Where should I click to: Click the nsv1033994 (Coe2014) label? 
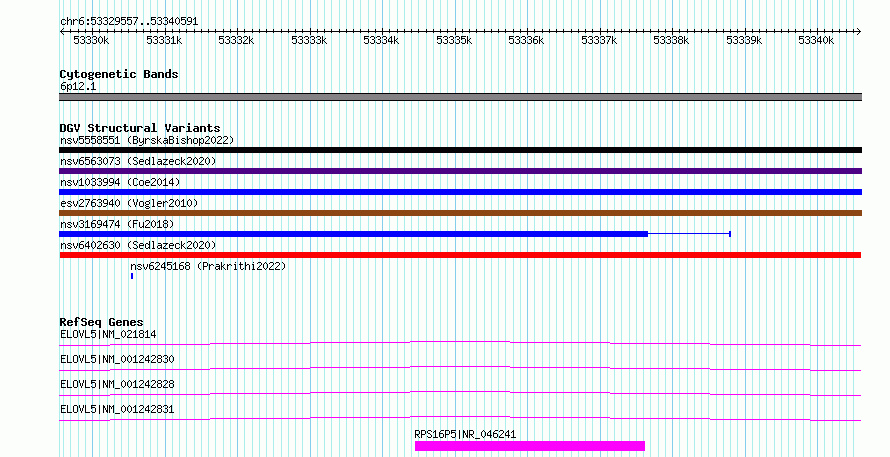pos(120,182)
